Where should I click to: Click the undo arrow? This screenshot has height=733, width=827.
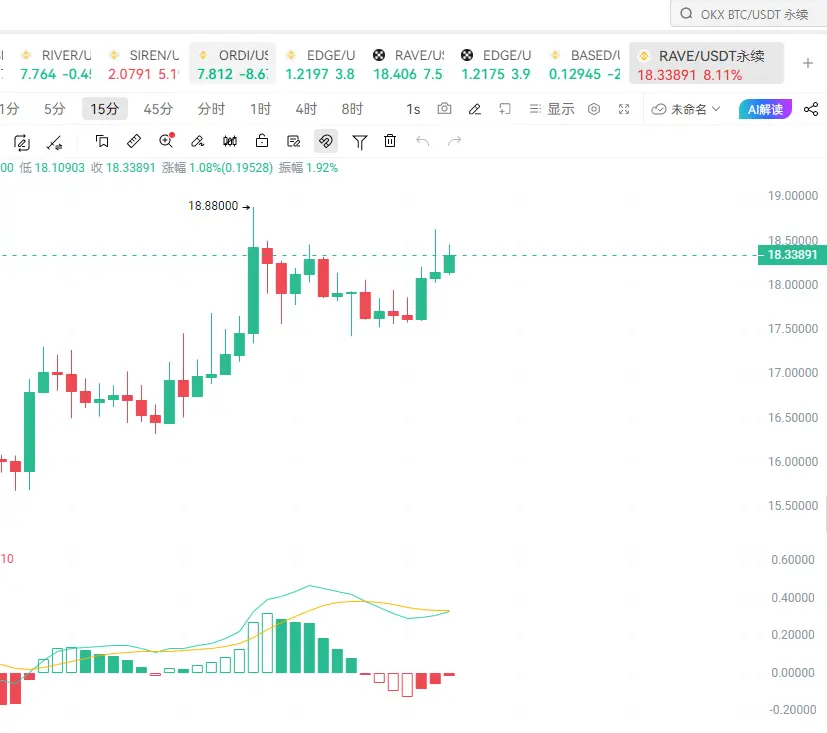tap(422, 141)
